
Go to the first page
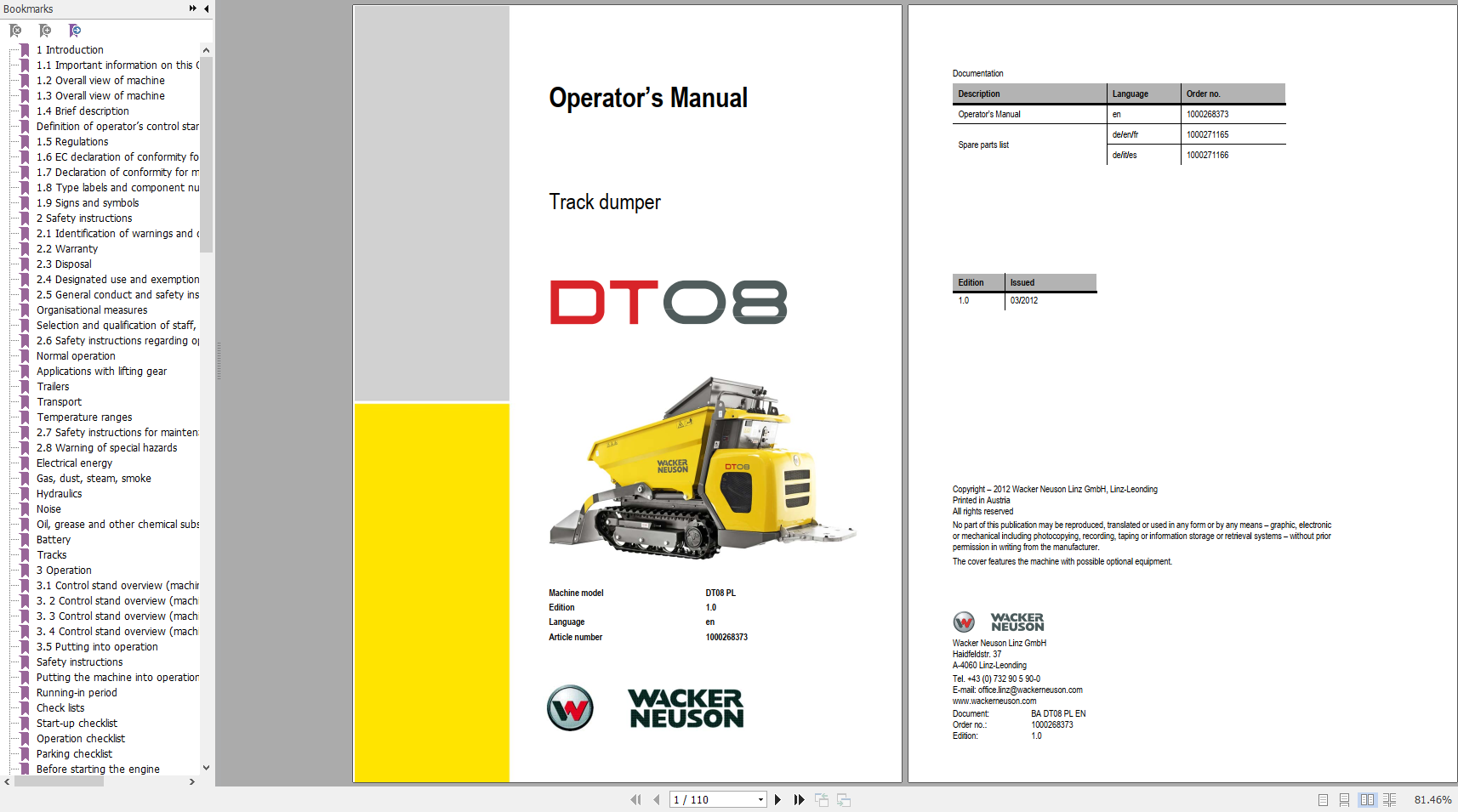[x=635, y=799]
